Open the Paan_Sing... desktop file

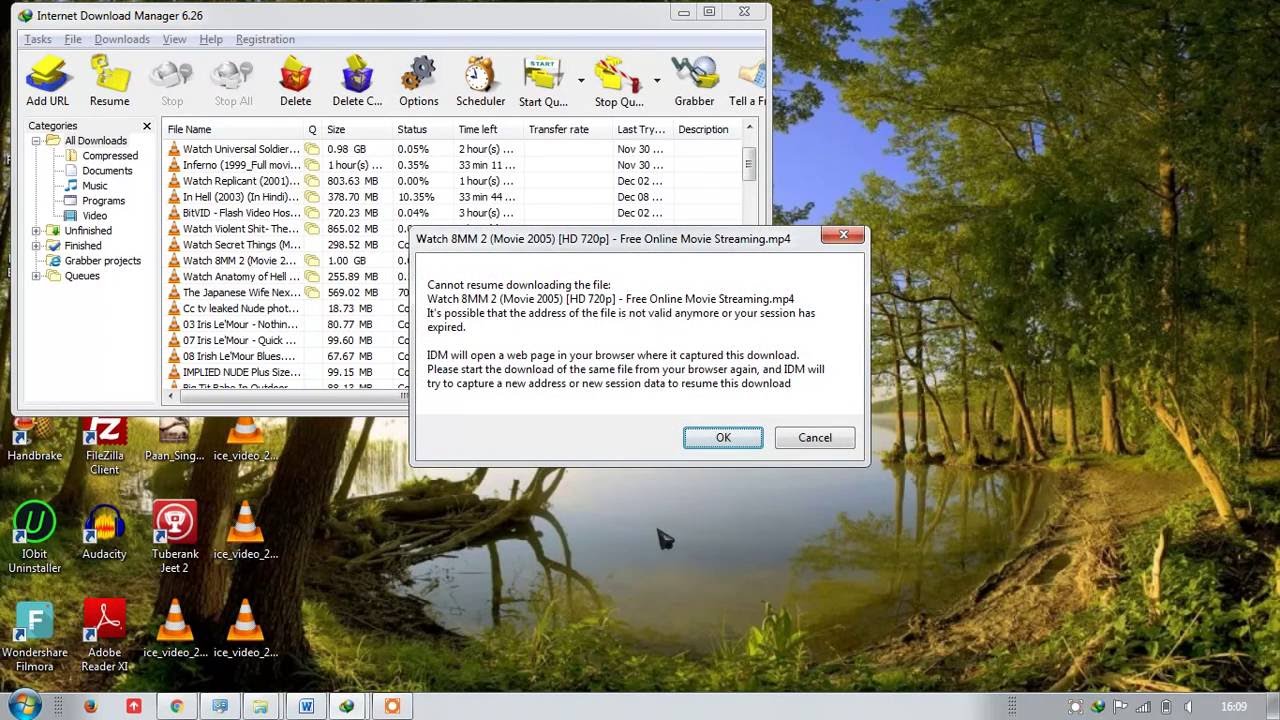coord(175,440)
